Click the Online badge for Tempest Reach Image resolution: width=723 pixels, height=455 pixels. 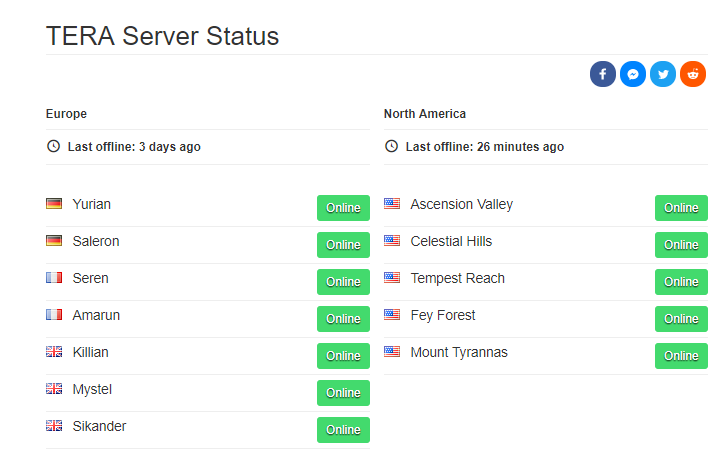tap(681, 282)
